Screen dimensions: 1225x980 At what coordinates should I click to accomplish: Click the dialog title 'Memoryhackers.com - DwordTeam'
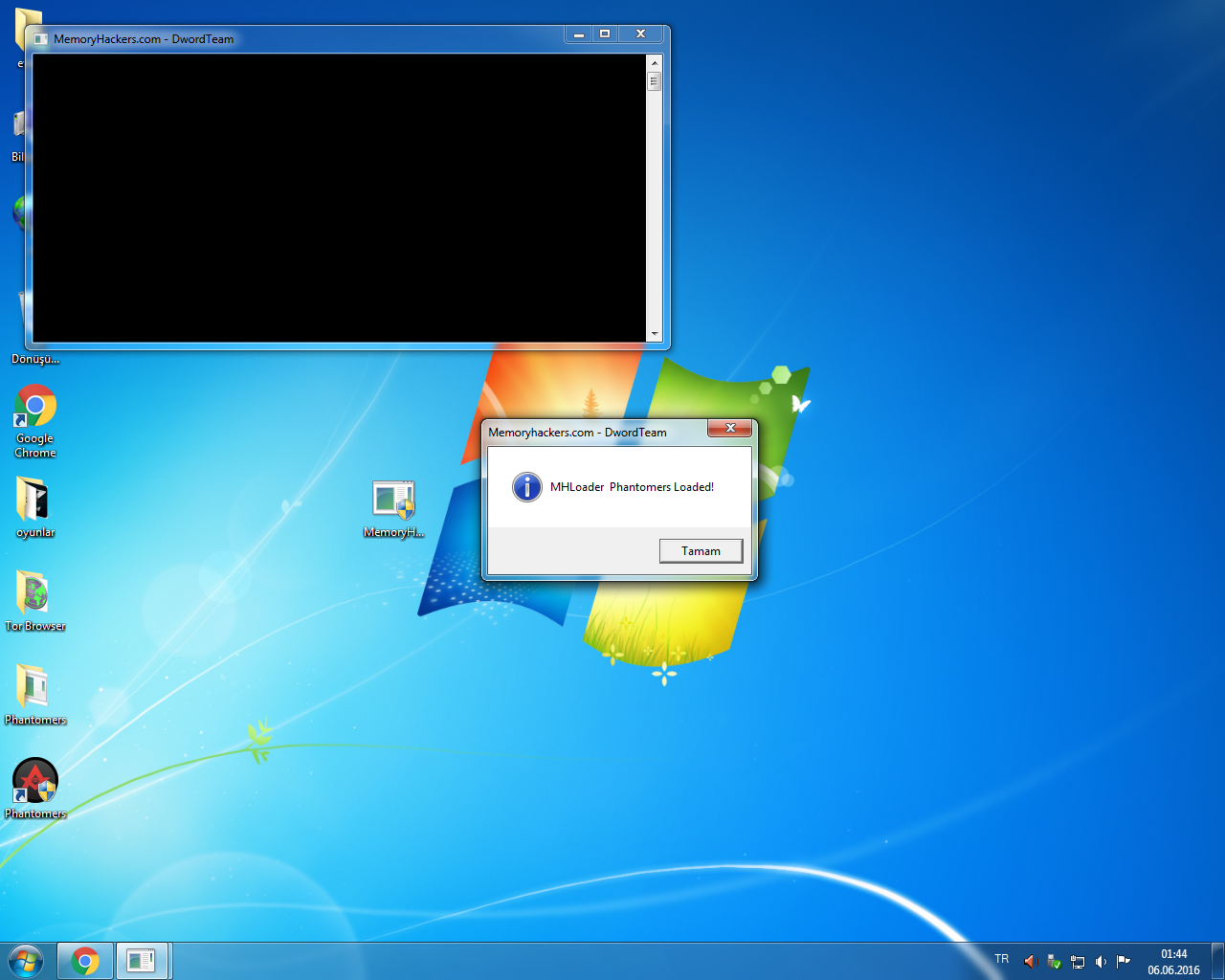tap(577, 433)
